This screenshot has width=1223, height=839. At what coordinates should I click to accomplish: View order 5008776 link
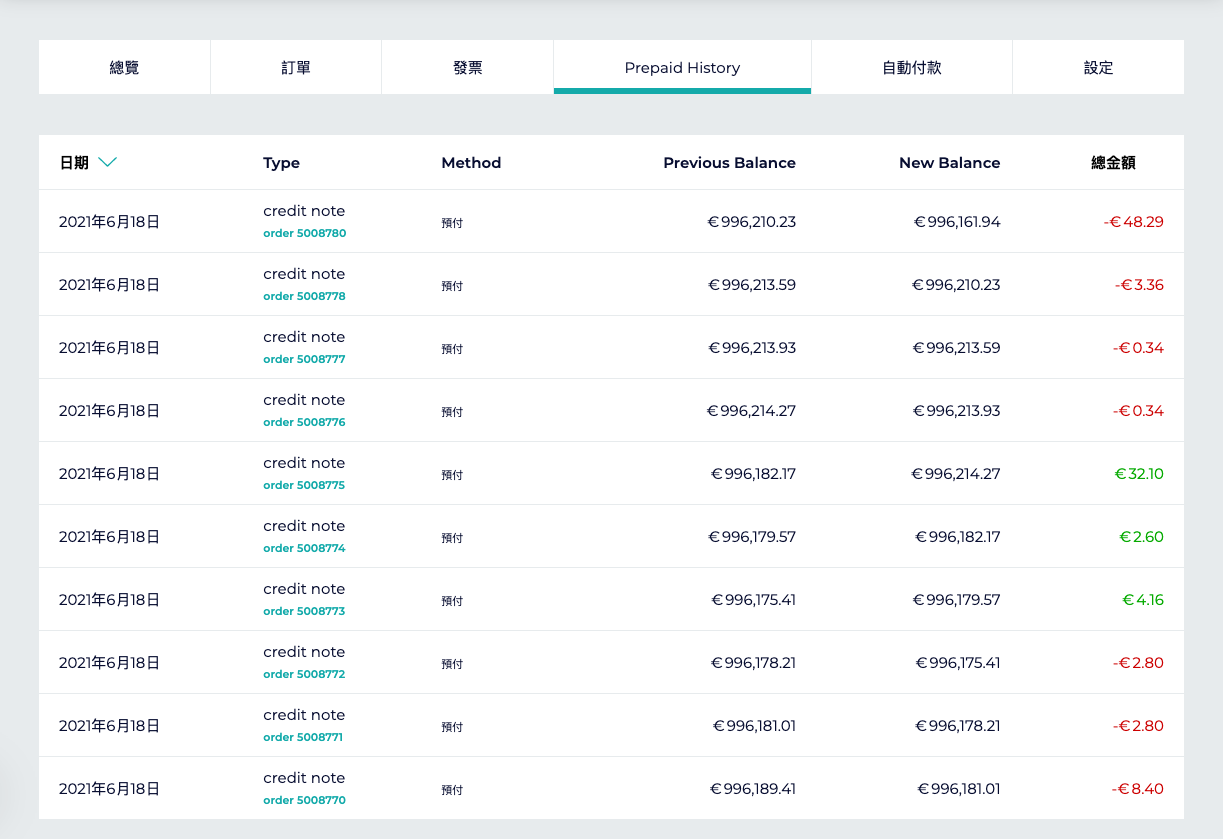click(304, 422)
